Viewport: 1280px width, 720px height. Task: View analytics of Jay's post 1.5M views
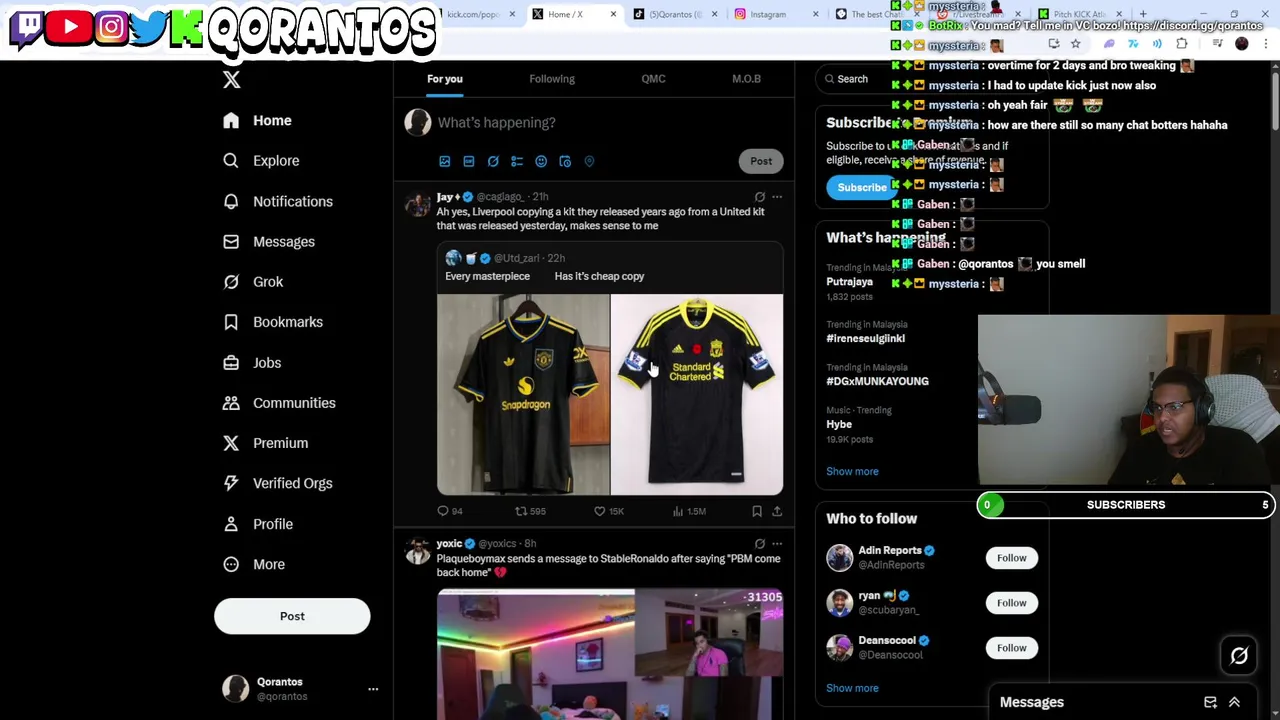pyautogui.click(x=689, y=511)
